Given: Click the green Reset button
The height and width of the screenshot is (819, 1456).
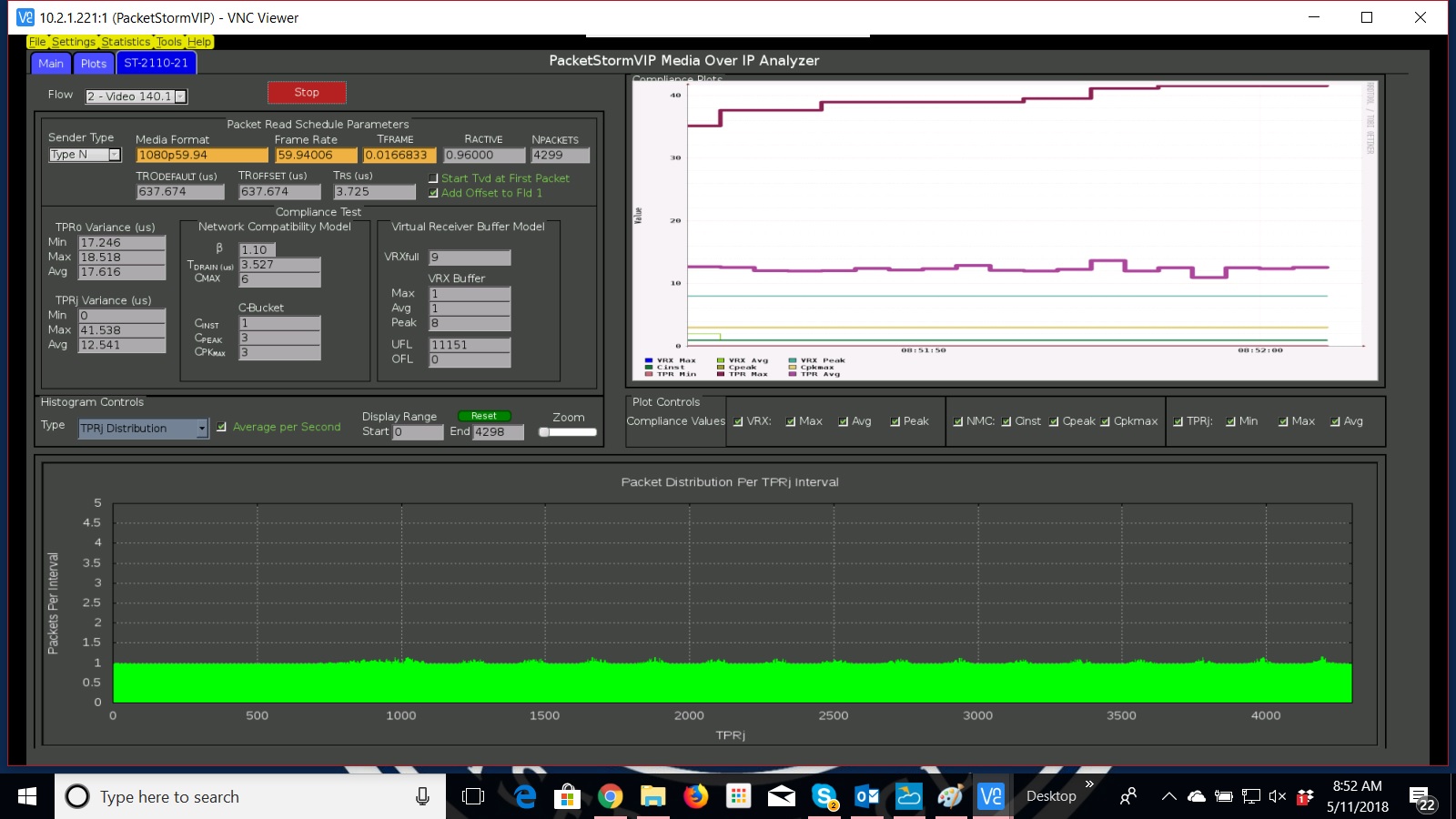Looking at the screenshot, I should coord(483,416).
